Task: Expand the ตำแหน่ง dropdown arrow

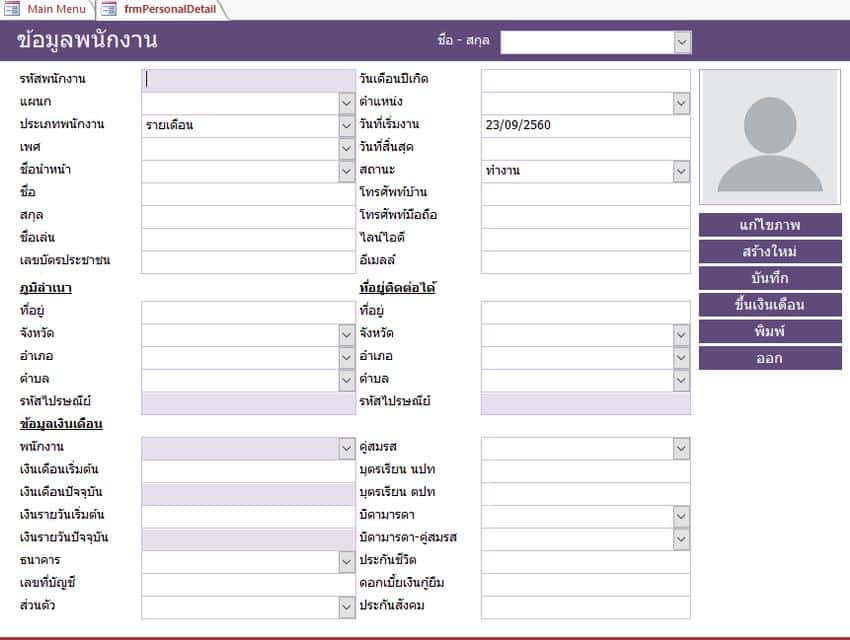Action: click(x=681, y=103)
